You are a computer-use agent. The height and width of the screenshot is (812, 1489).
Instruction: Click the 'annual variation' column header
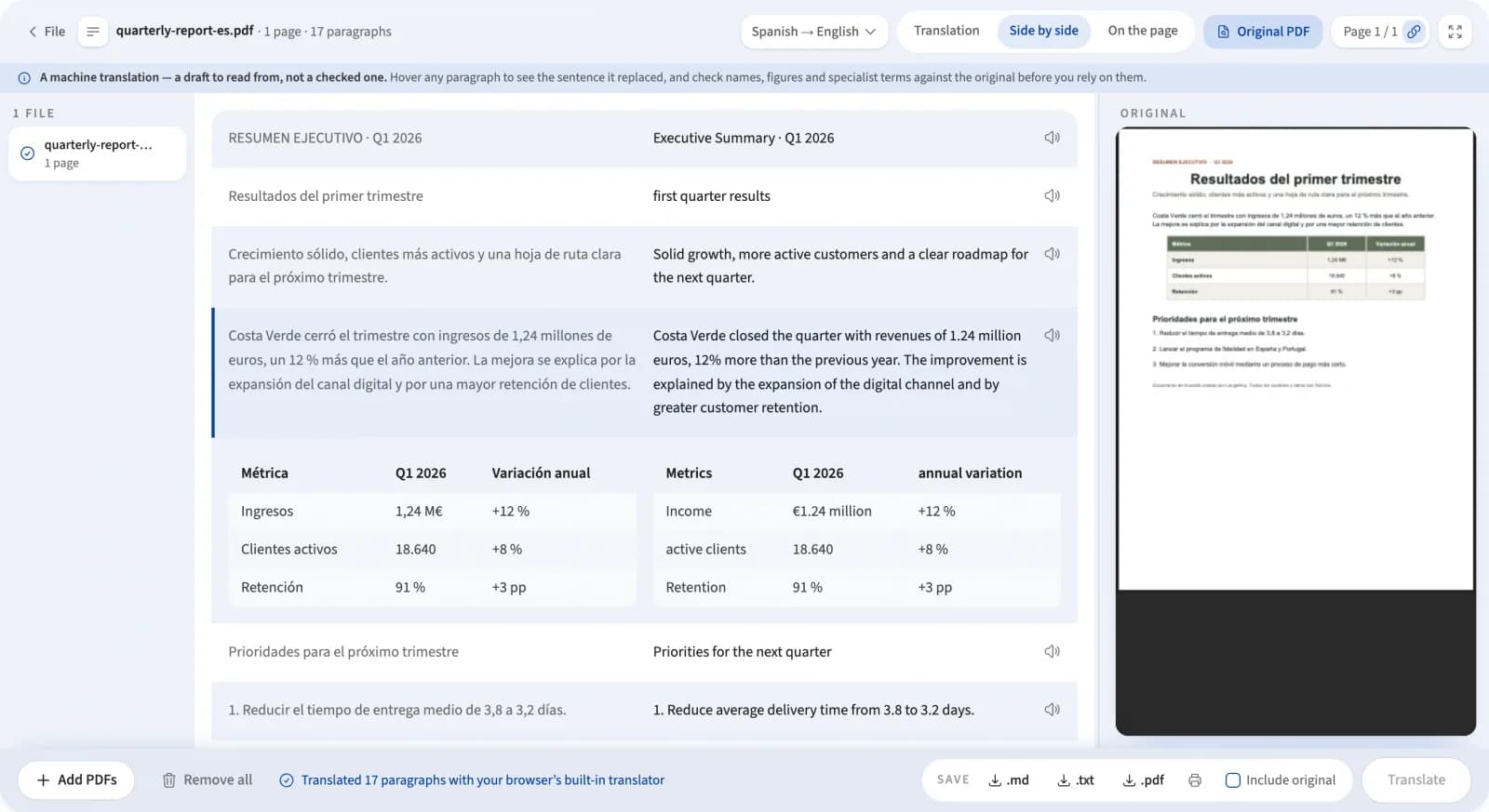(x=970, y=473)
